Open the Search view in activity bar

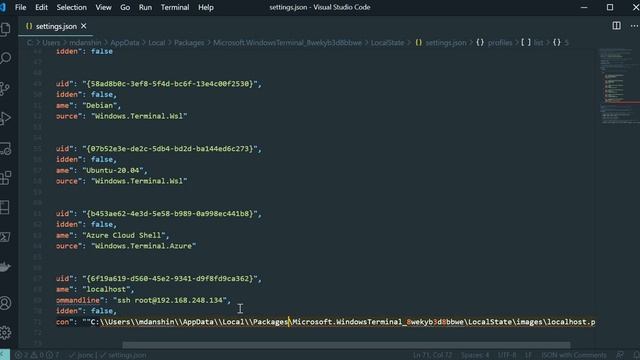point(6,58)
